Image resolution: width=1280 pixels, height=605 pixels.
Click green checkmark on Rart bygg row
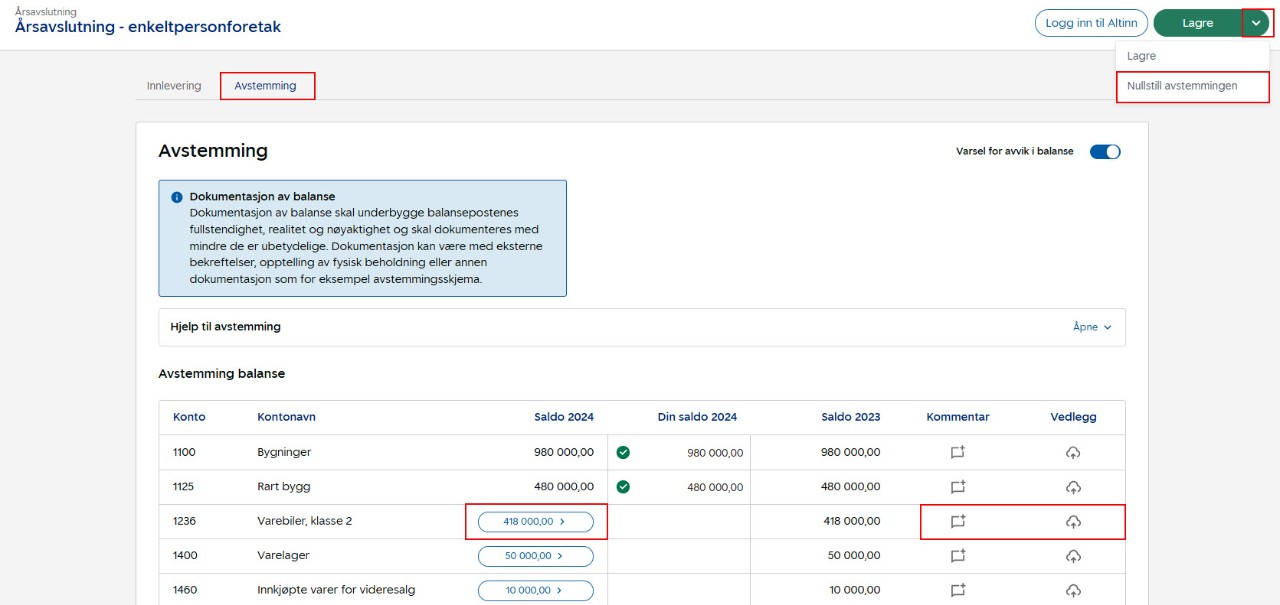tap(623, 487)
